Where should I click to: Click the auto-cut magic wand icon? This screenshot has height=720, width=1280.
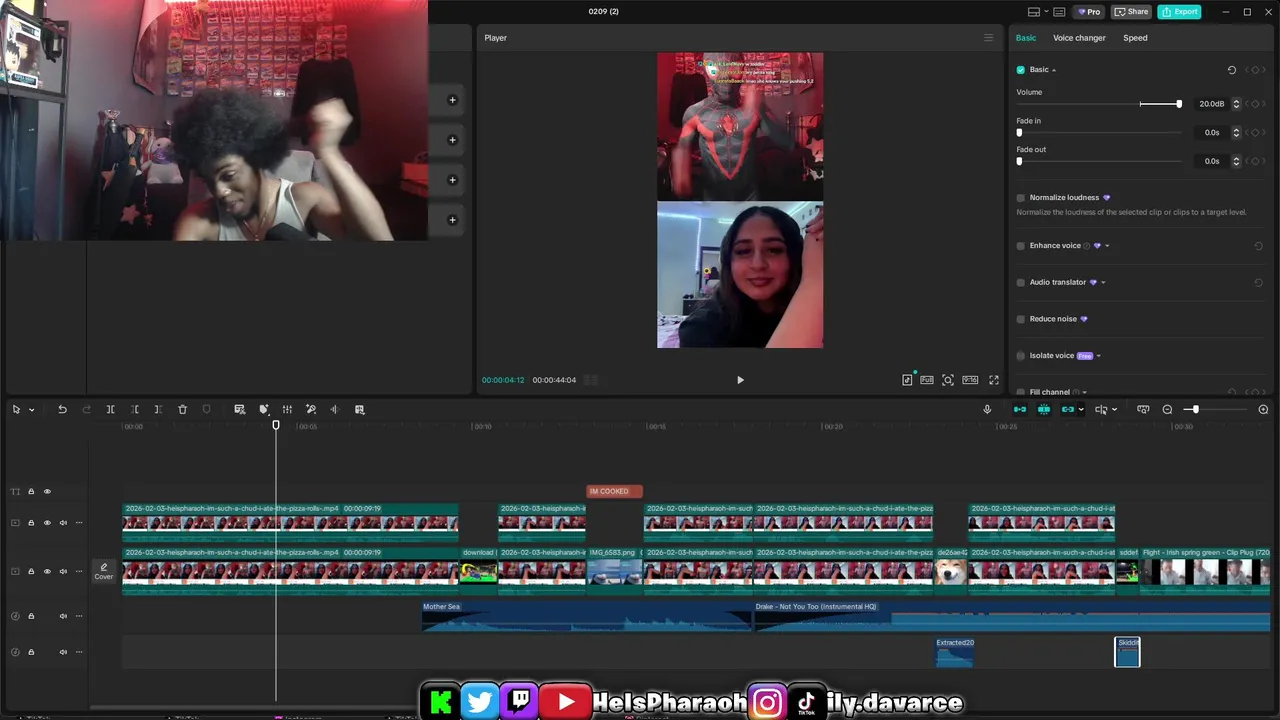[x=311, y=409]
